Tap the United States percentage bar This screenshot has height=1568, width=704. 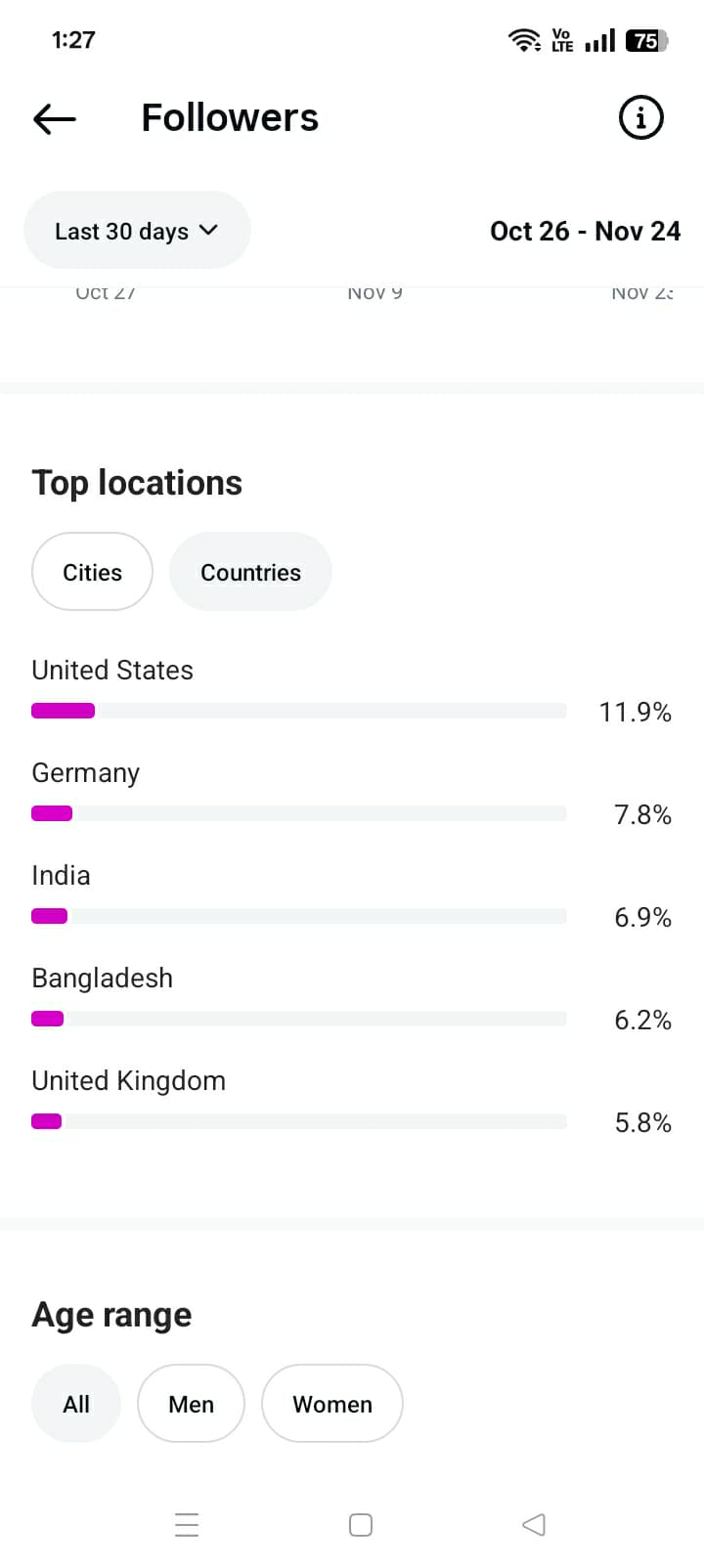coord(298,711)
